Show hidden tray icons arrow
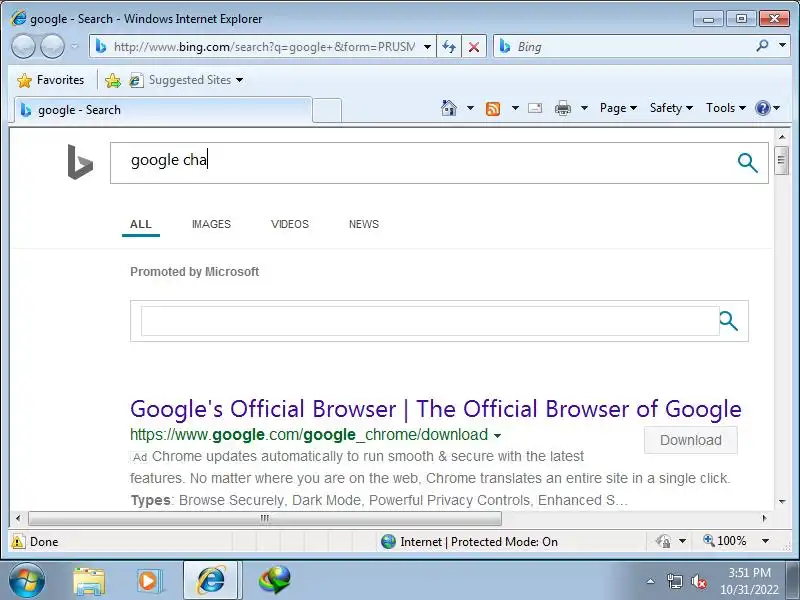Screen dimensions: 800x600 pos(651,581)
